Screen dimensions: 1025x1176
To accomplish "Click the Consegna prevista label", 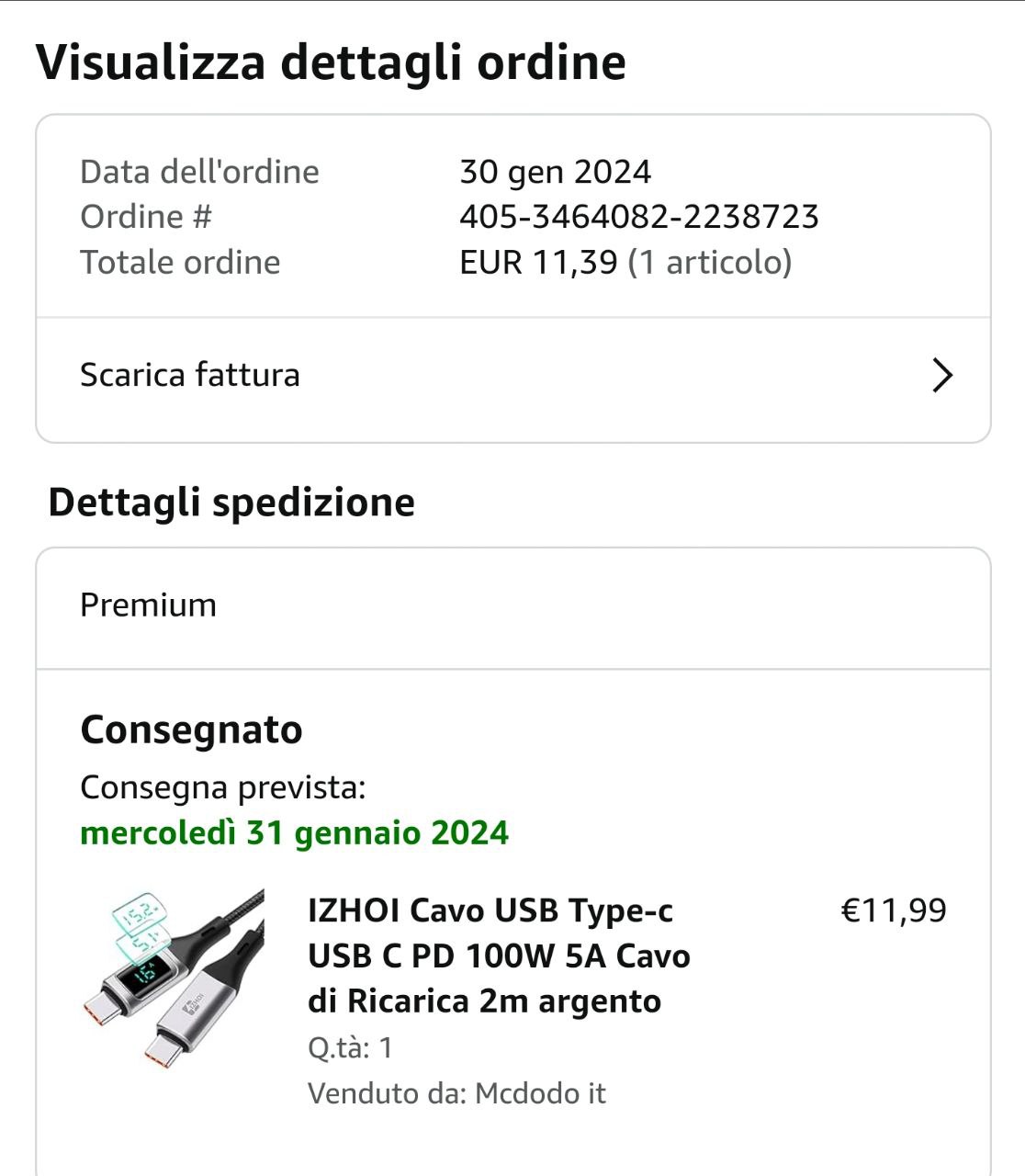I will (223, 787).
